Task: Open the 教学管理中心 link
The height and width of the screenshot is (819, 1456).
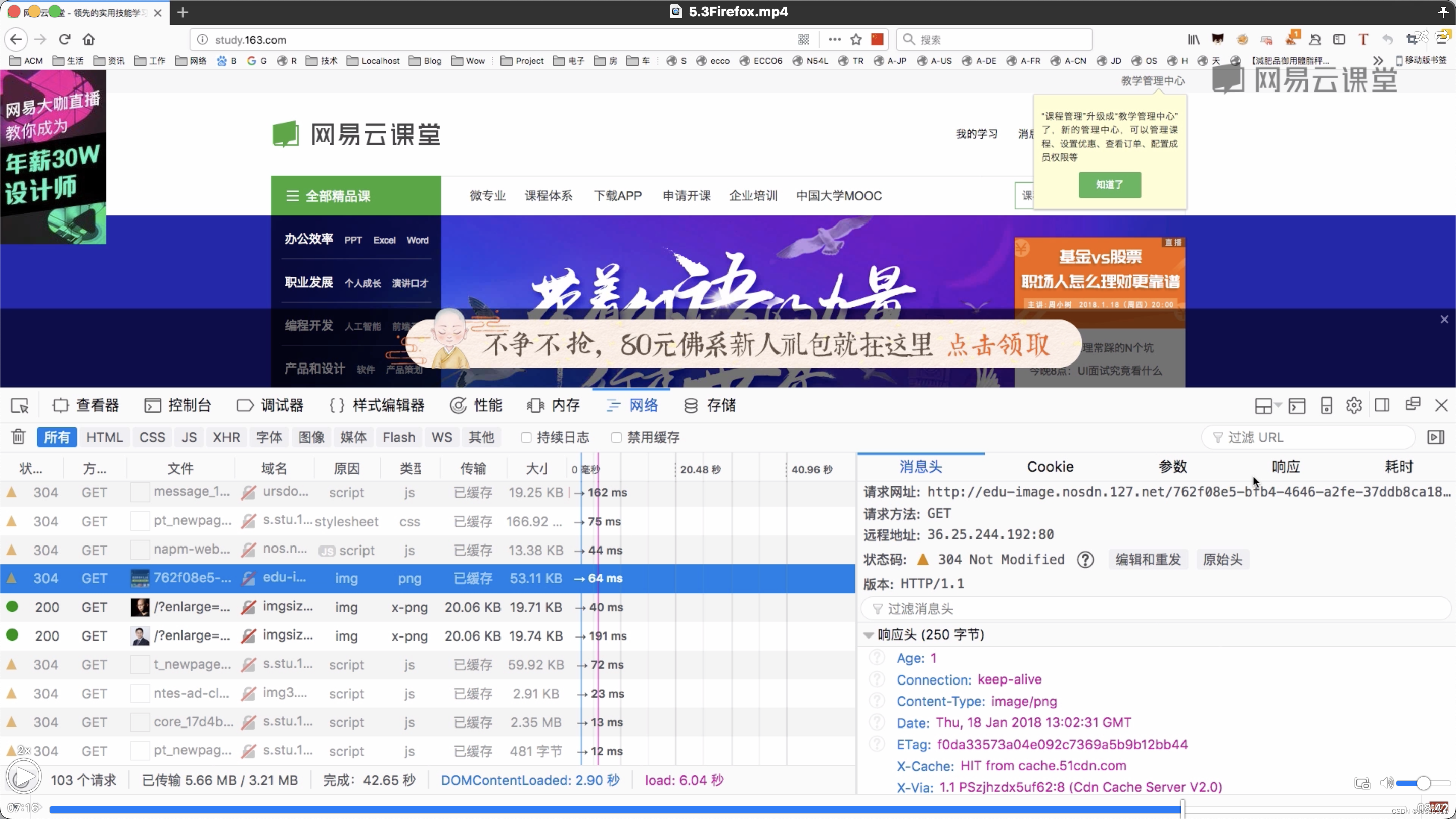Action: 1153,81
